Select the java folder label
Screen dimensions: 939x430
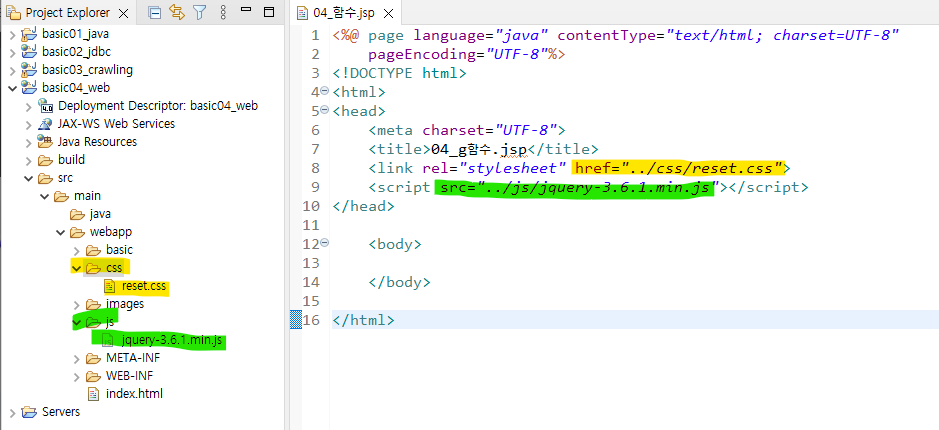(101, 214)
